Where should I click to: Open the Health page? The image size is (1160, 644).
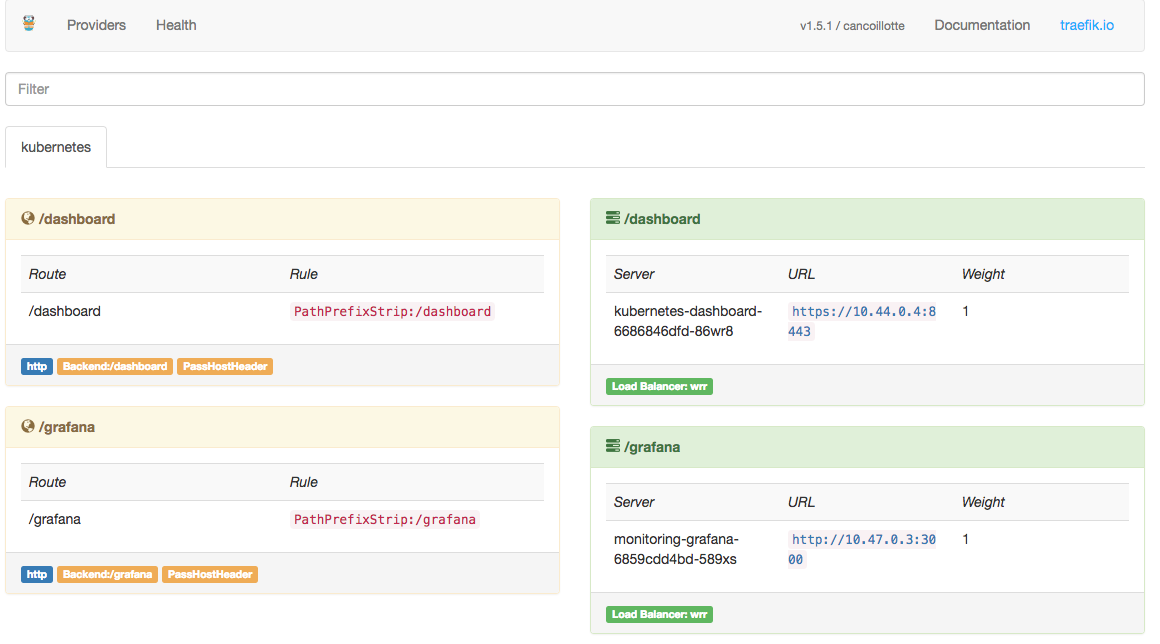[x=176, y=25]
